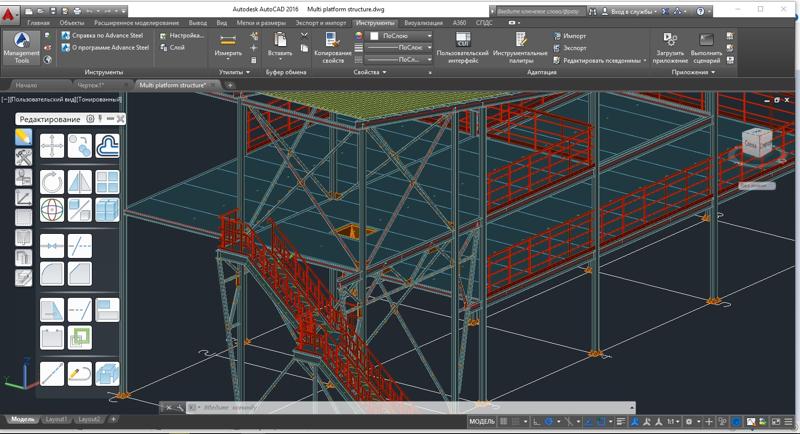
Task: Toggle polar tracking in status bar
Action: (x=549, y=421)
